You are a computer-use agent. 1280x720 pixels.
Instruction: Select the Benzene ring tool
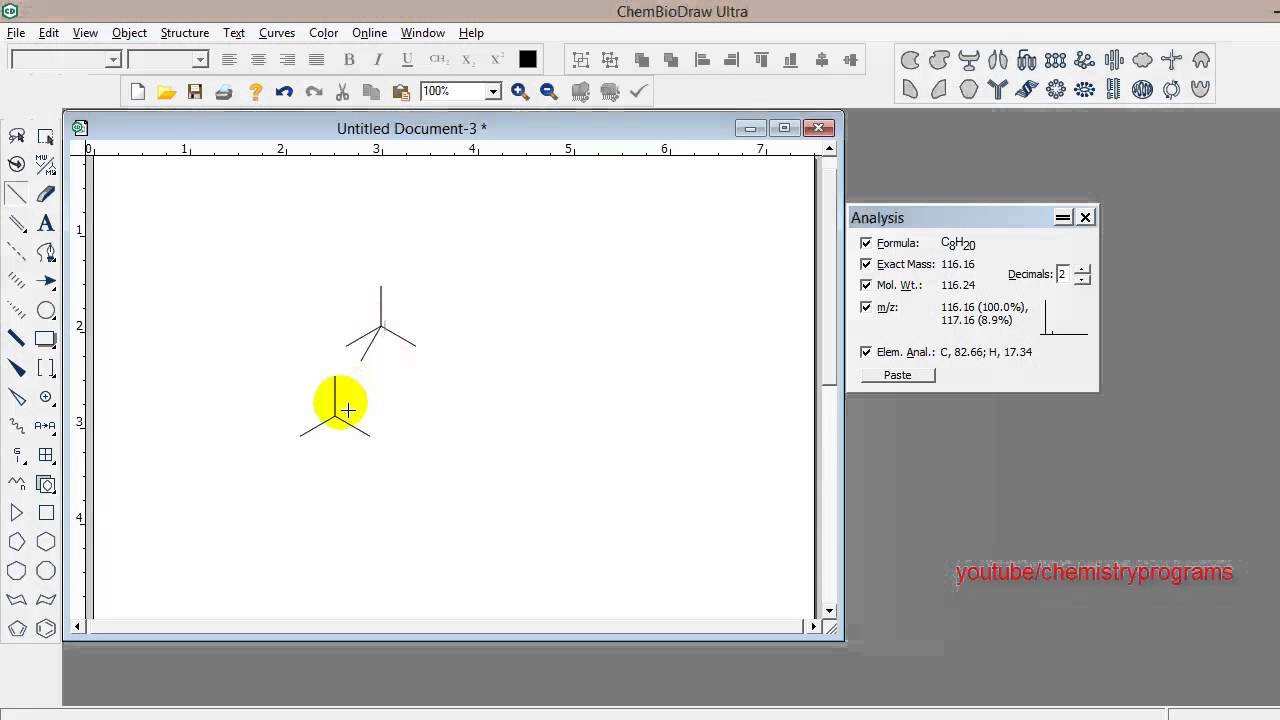(x=46, y=629)
